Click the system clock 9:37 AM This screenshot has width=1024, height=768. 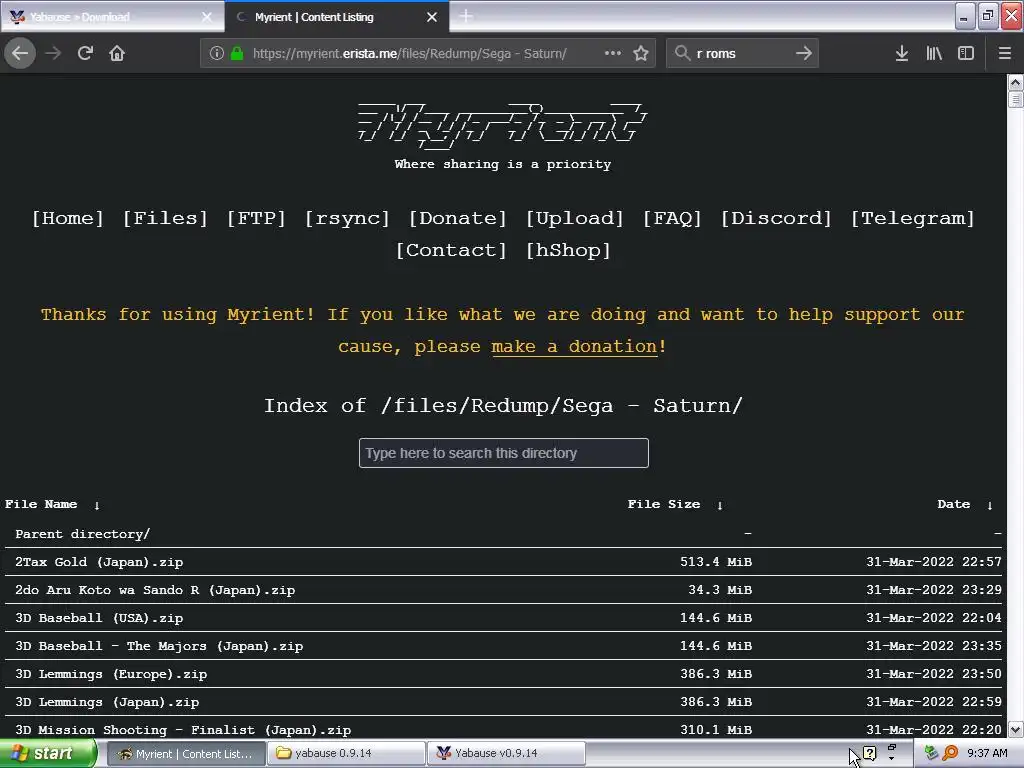(x=987, y=754)
